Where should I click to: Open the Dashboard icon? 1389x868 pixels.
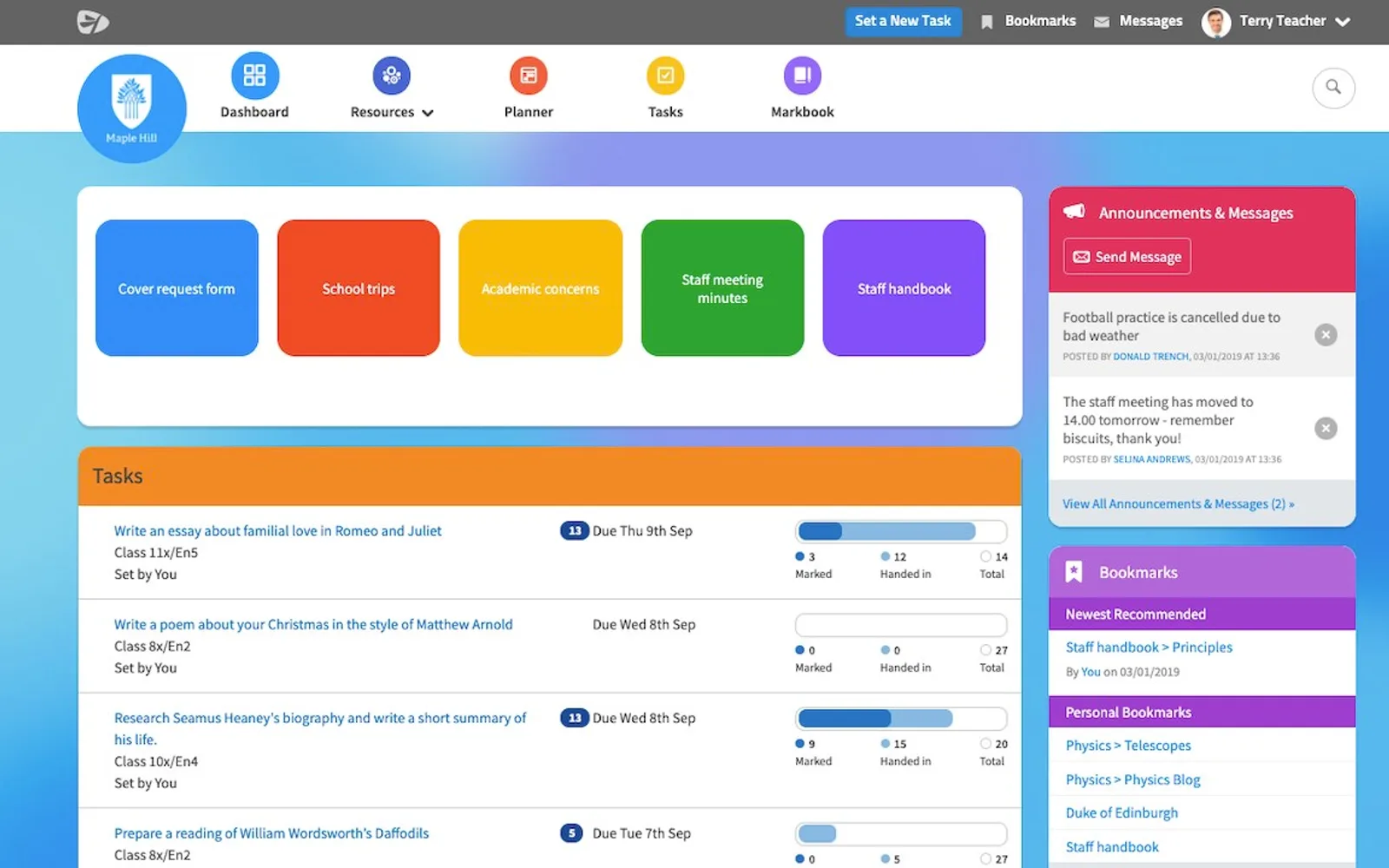[254, 76]
